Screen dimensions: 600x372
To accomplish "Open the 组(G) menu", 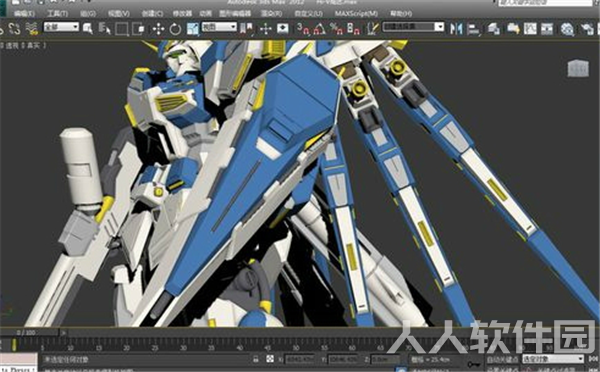I will pos(88,13).
